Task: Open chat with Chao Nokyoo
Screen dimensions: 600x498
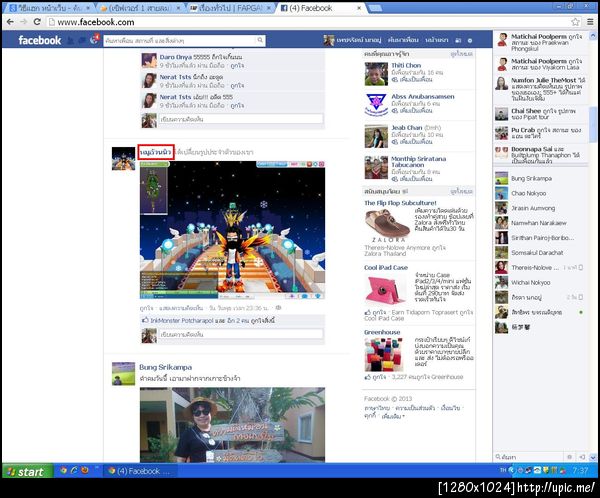Action: [x=540, y=193]
